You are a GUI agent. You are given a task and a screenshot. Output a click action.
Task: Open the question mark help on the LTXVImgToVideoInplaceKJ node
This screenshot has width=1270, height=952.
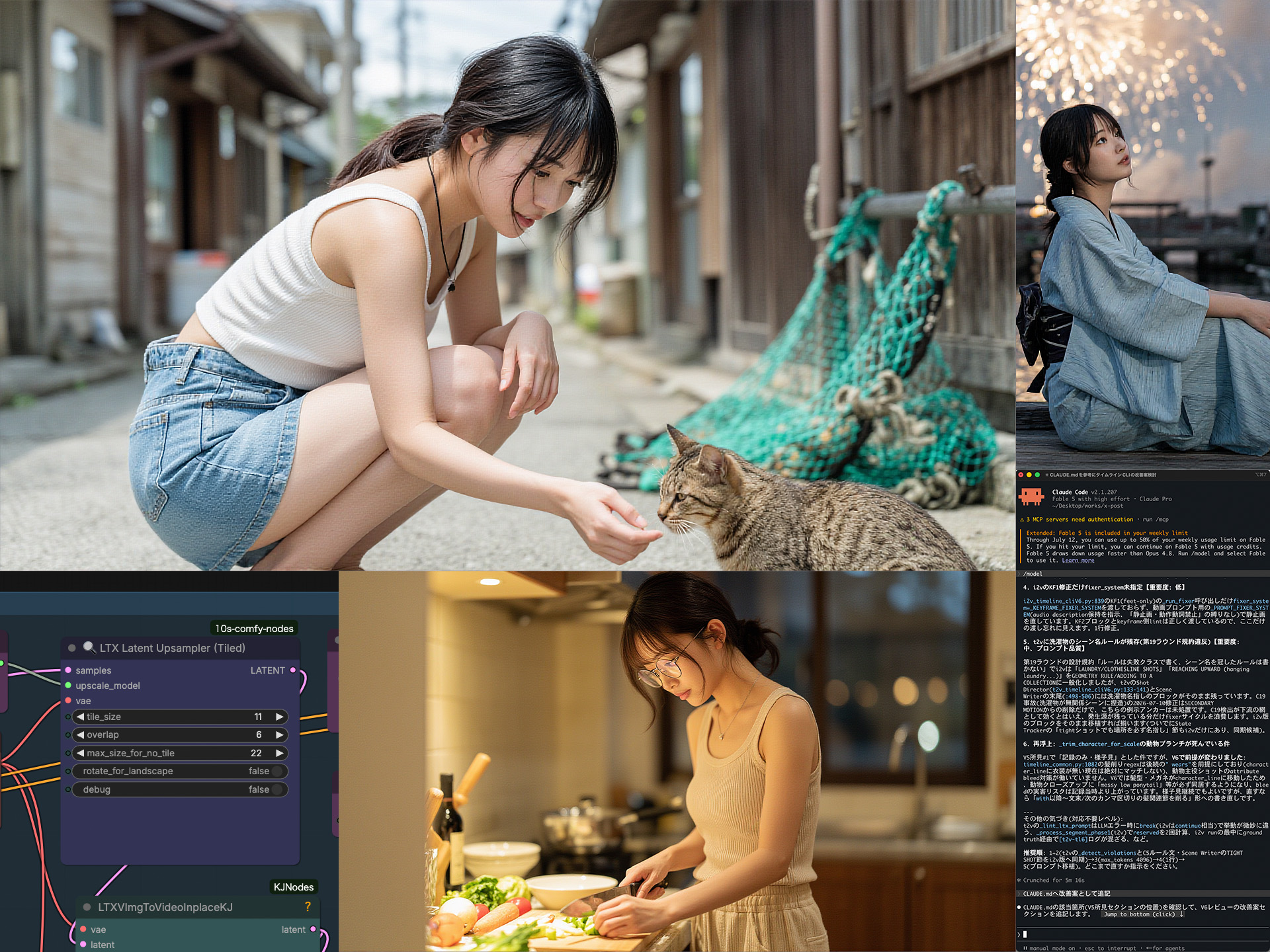click(x=308, y=906)
